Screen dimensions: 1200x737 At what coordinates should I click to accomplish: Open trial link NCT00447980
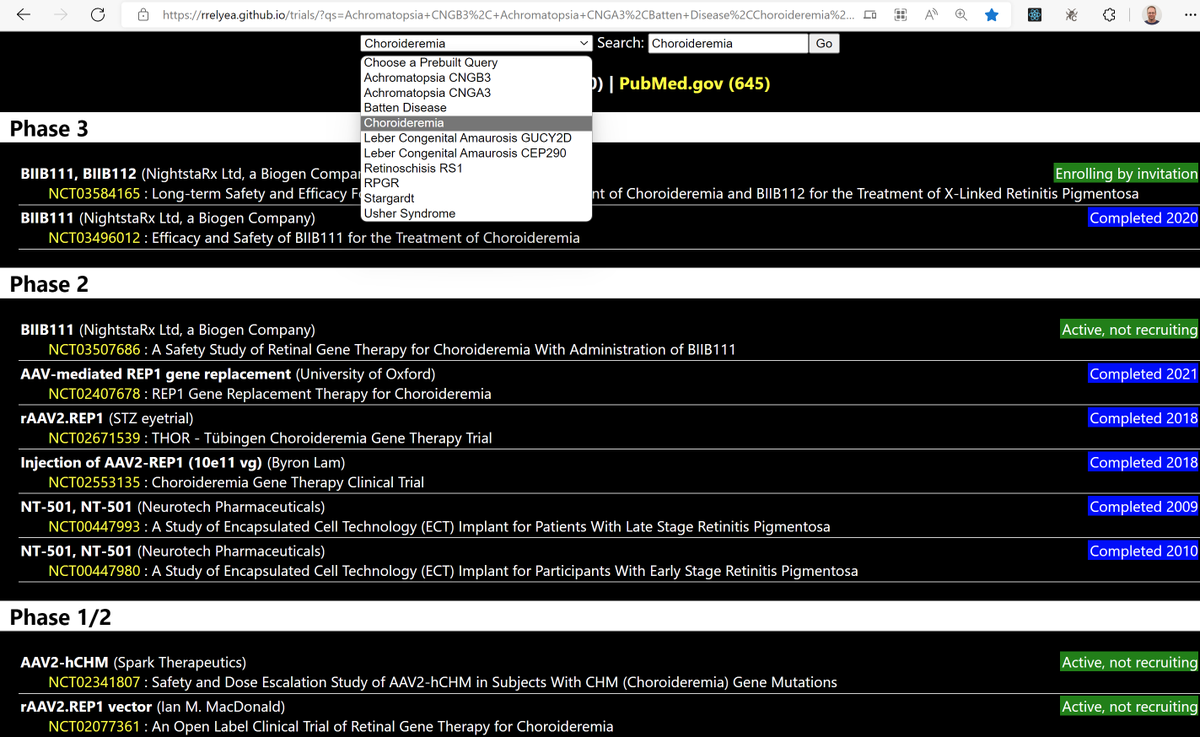94,571
